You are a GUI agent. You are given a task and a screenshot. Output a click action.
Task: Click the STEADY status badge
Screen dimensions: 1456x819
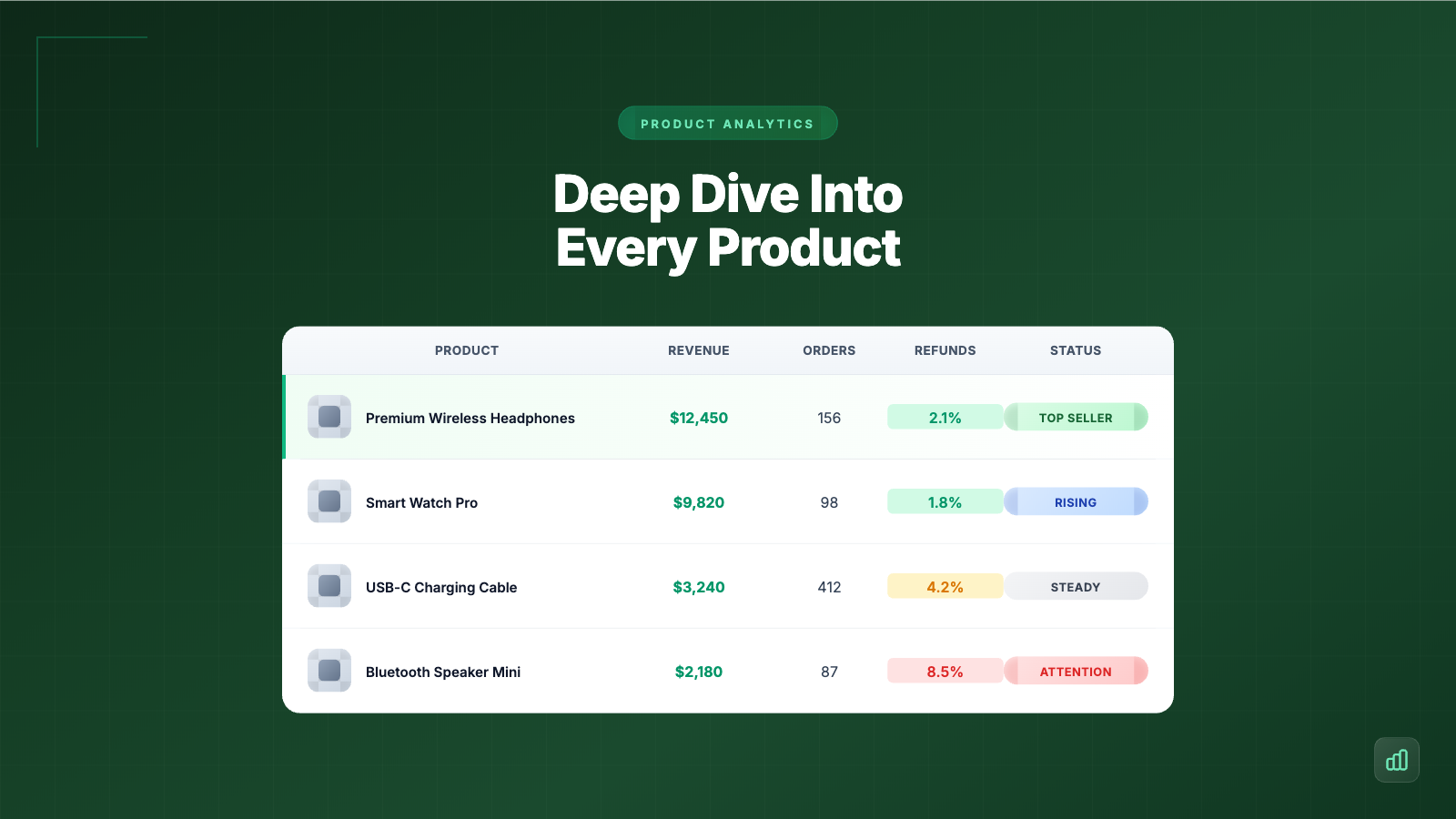(x=1076, y=586)
